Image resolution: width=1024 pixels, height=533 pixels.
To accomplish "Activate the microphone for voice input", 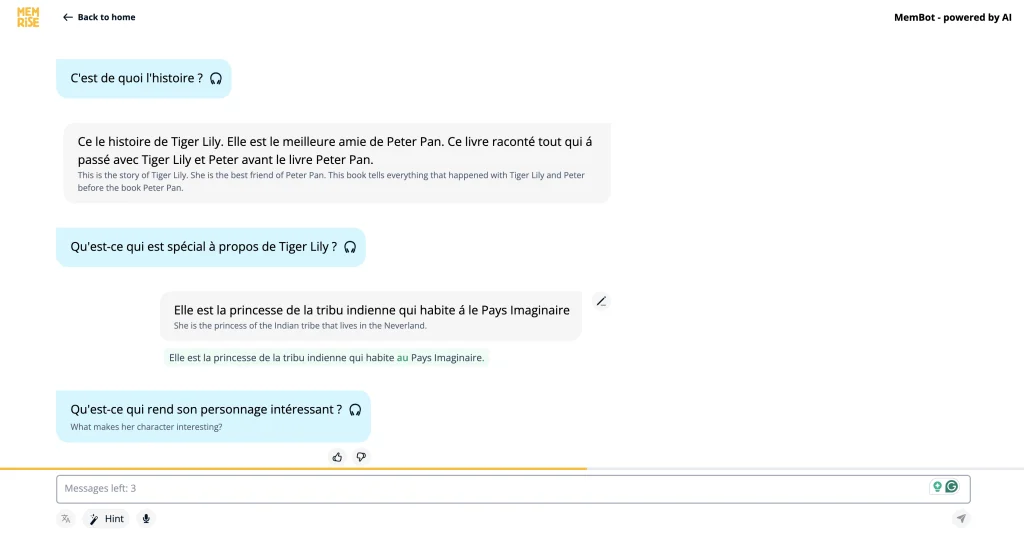I will point(146,519).
